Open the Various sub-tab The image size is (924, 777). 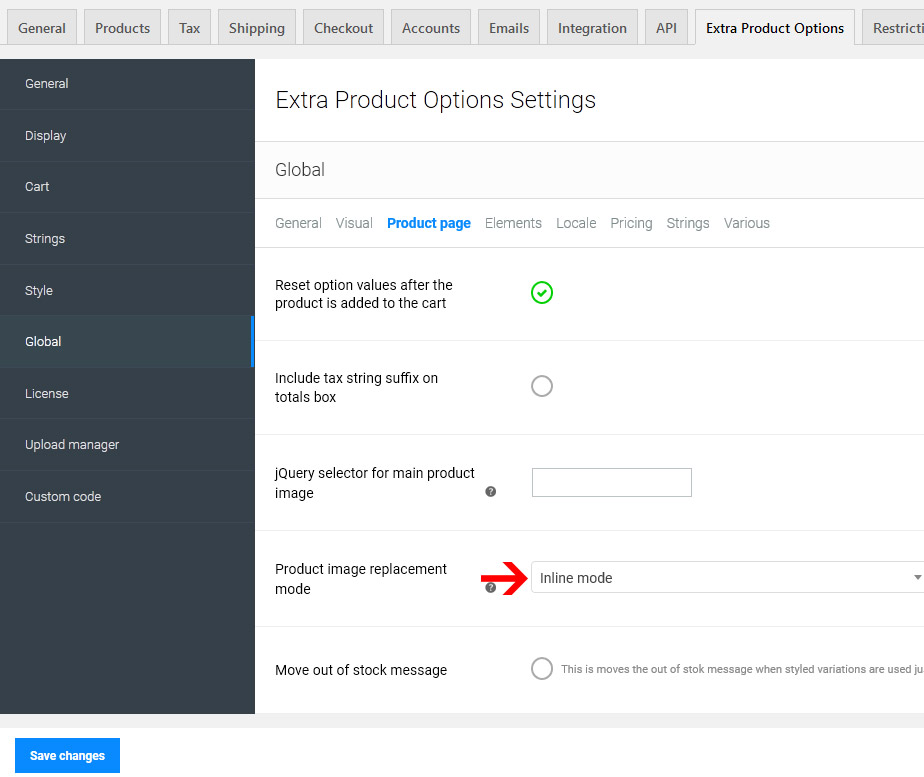[747, 223]
